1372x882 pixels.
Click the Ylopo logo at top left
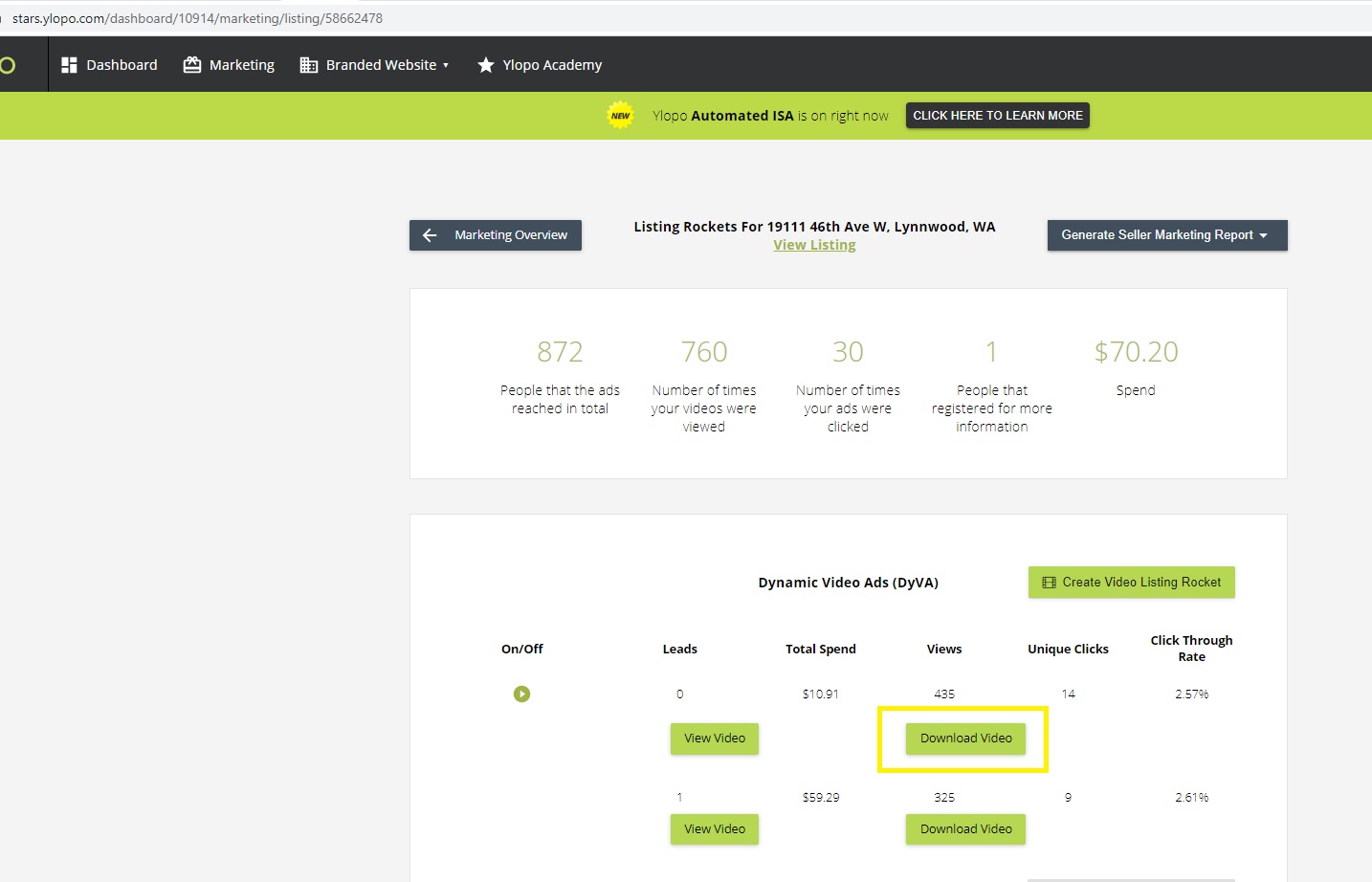coord(8,65)
